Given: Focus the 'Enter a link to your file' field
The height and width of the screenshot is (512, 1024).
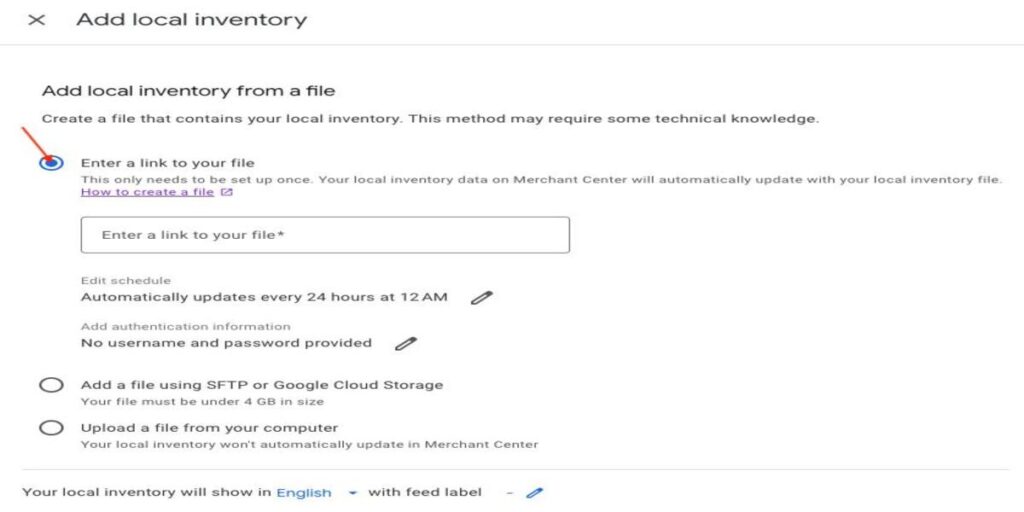Looking at the screenshot, I should click(325, 234).
